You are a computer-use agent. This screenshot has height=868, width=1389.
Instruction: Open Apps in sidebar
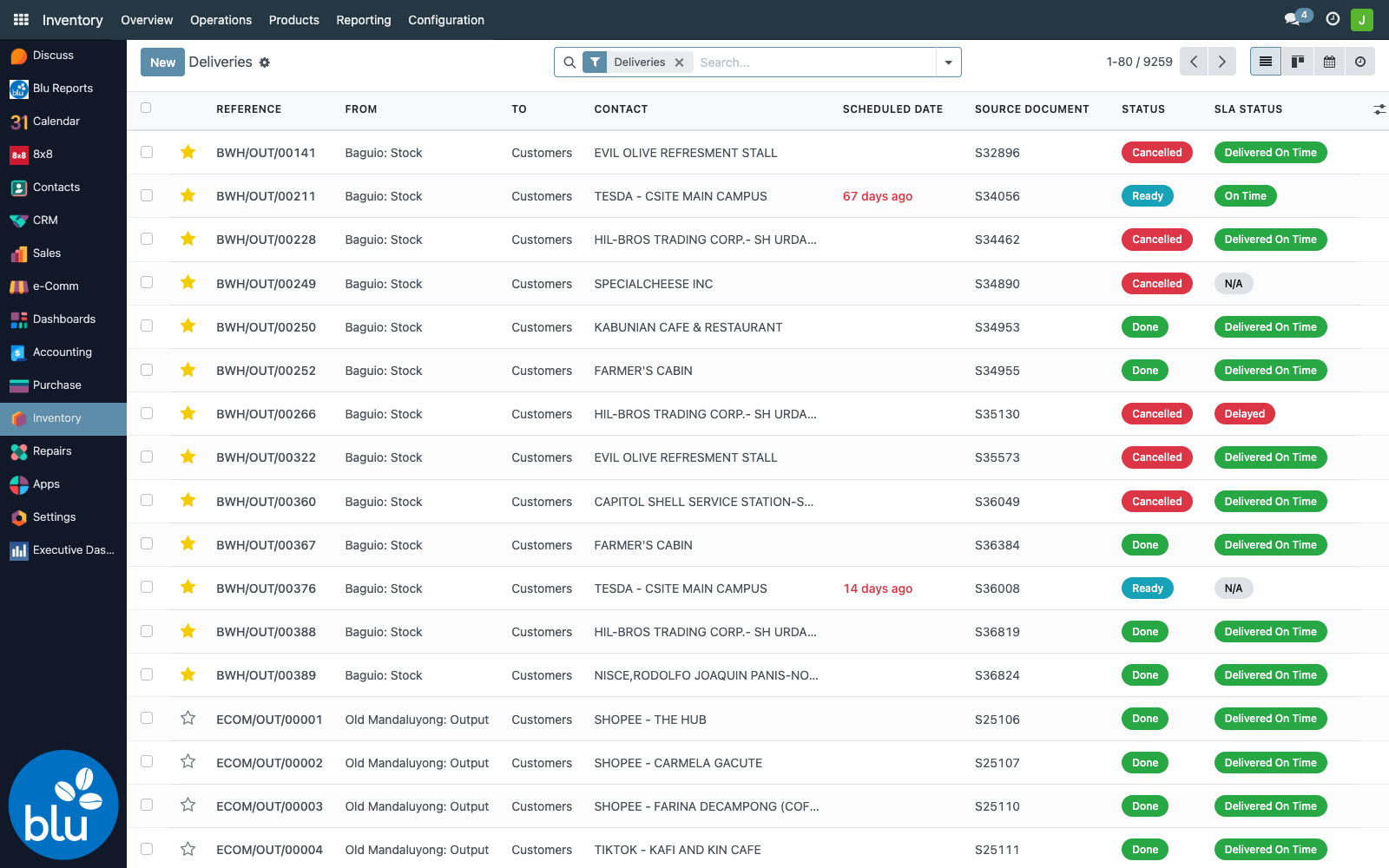coord(63,483)
